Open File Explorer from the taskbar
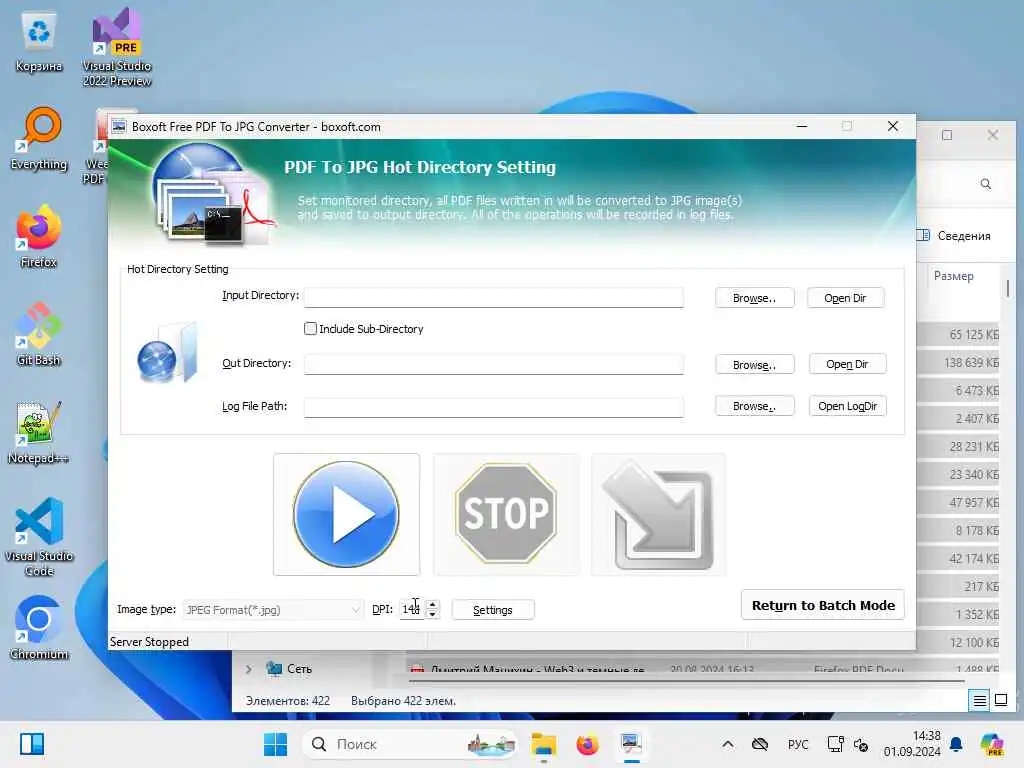 pos(543,744)
